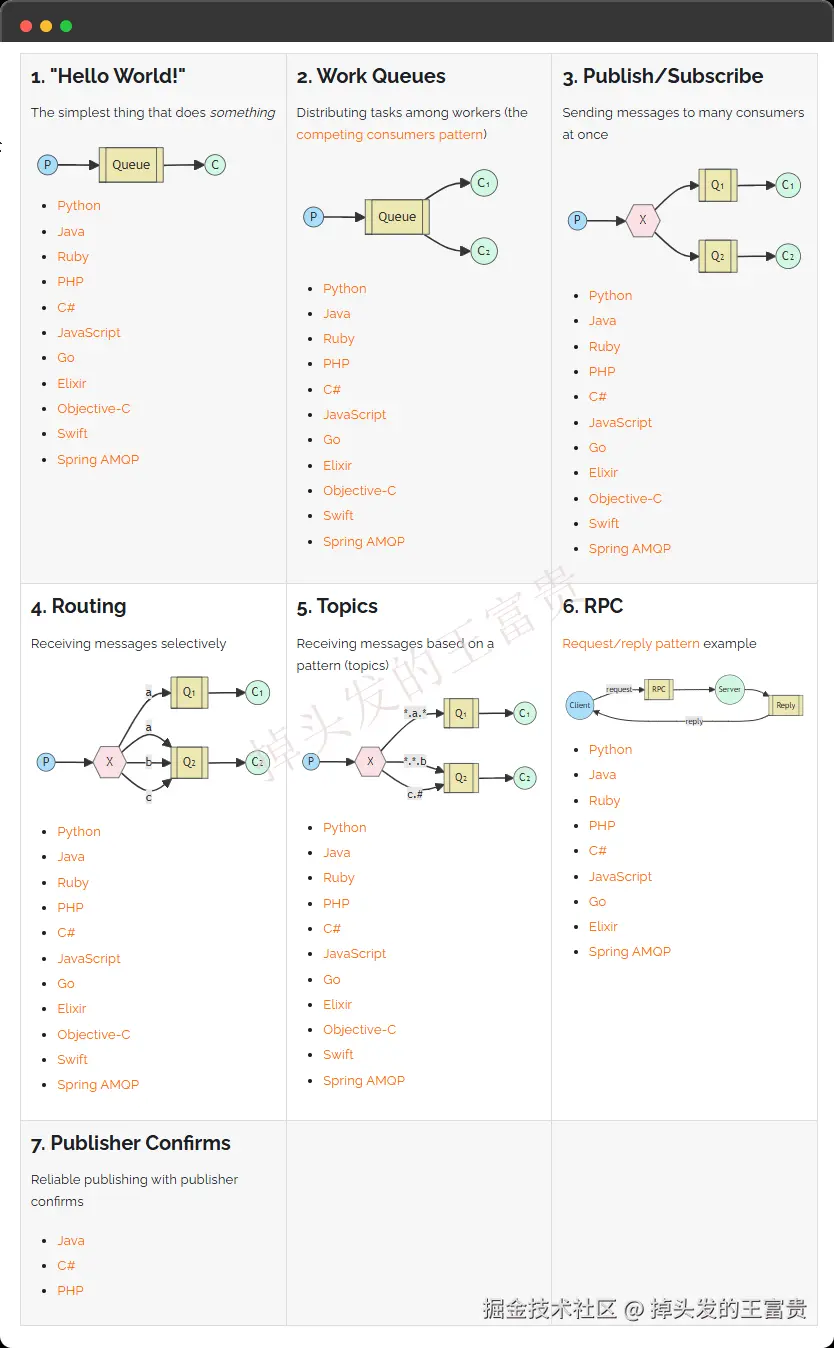Open the Go link under RPC
The image size is (834, 1348).
598,902
